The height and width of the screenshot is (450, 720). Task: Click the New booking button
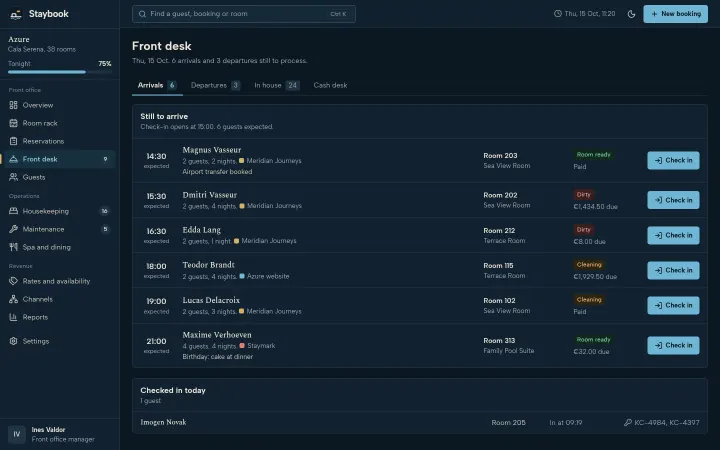click(x=675, y=14)
